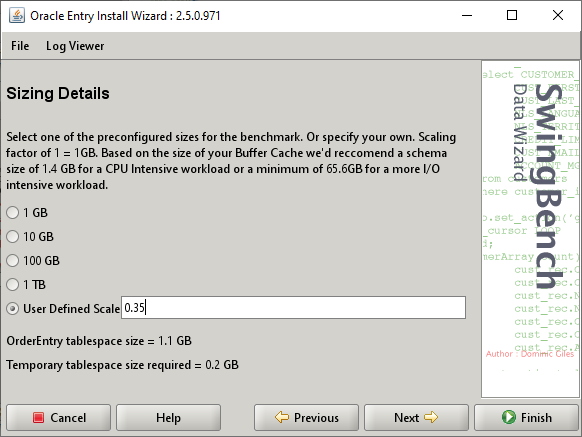The height and width of the screenshot is (437, 582).
Task: Open the Log Viewer menu
Action: pyautogui.click(x=75, y=46)
